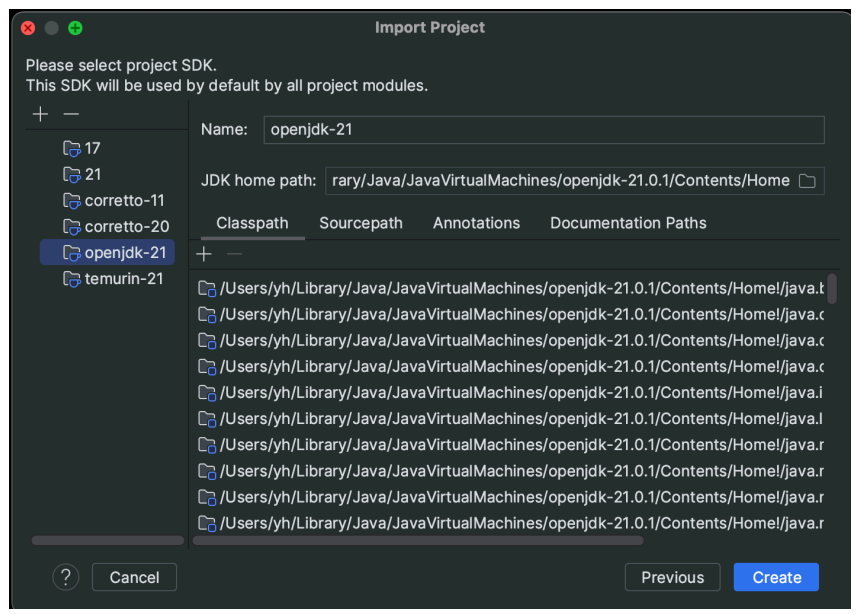The image size is (856, 614).
Task: Click the classpath list horizontal scrollbar
Action: (418, 540)
